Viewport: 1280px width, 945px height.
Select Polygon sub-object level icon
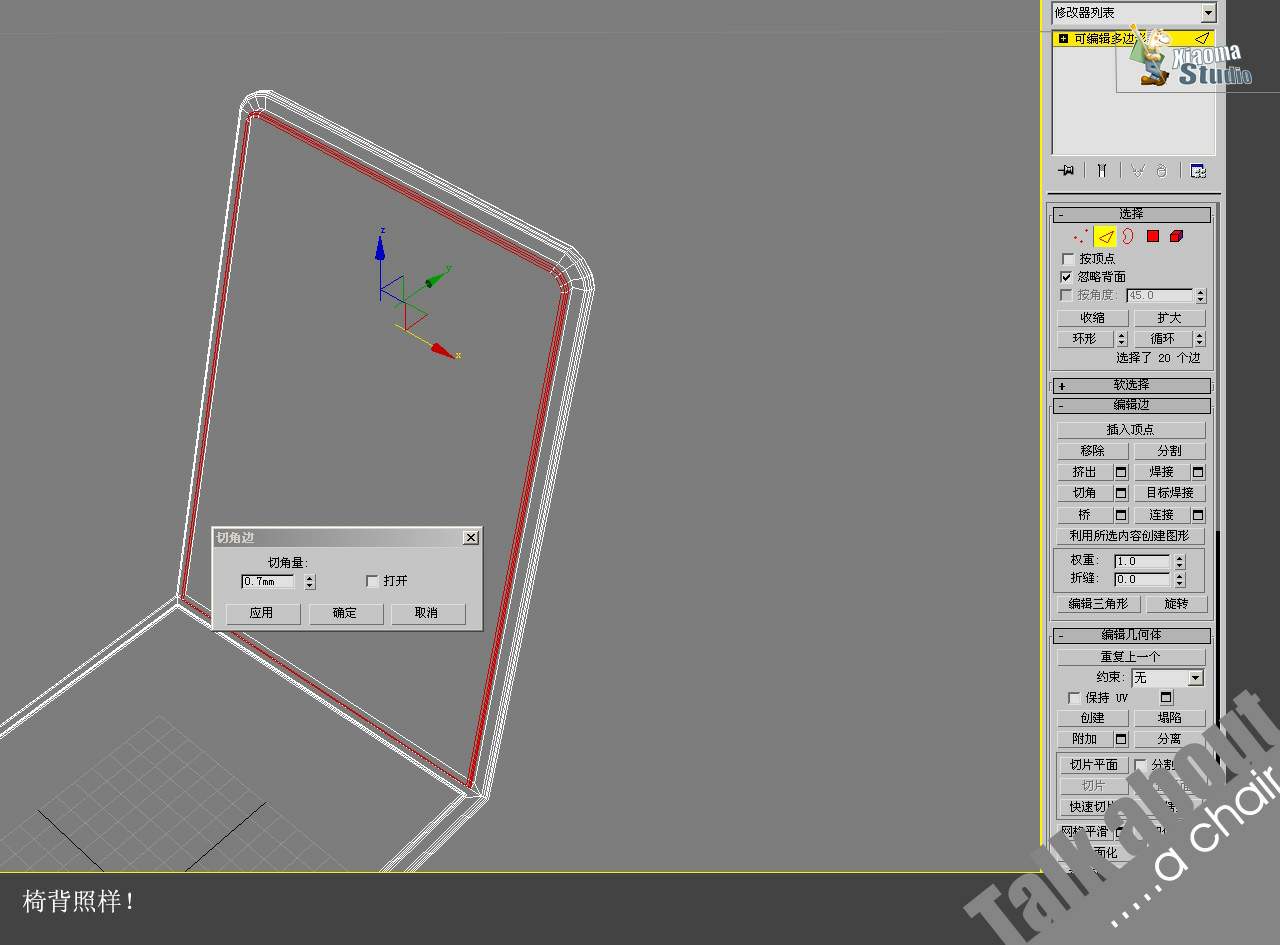pos(1152,237)
